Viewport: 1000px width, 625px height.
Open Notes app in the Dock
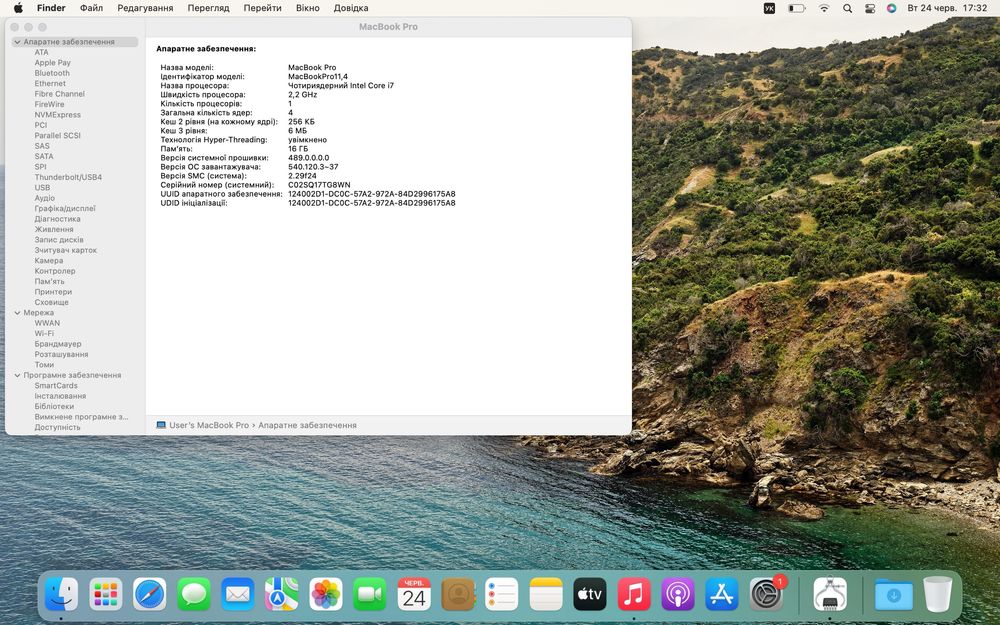[x=546, y=594]
